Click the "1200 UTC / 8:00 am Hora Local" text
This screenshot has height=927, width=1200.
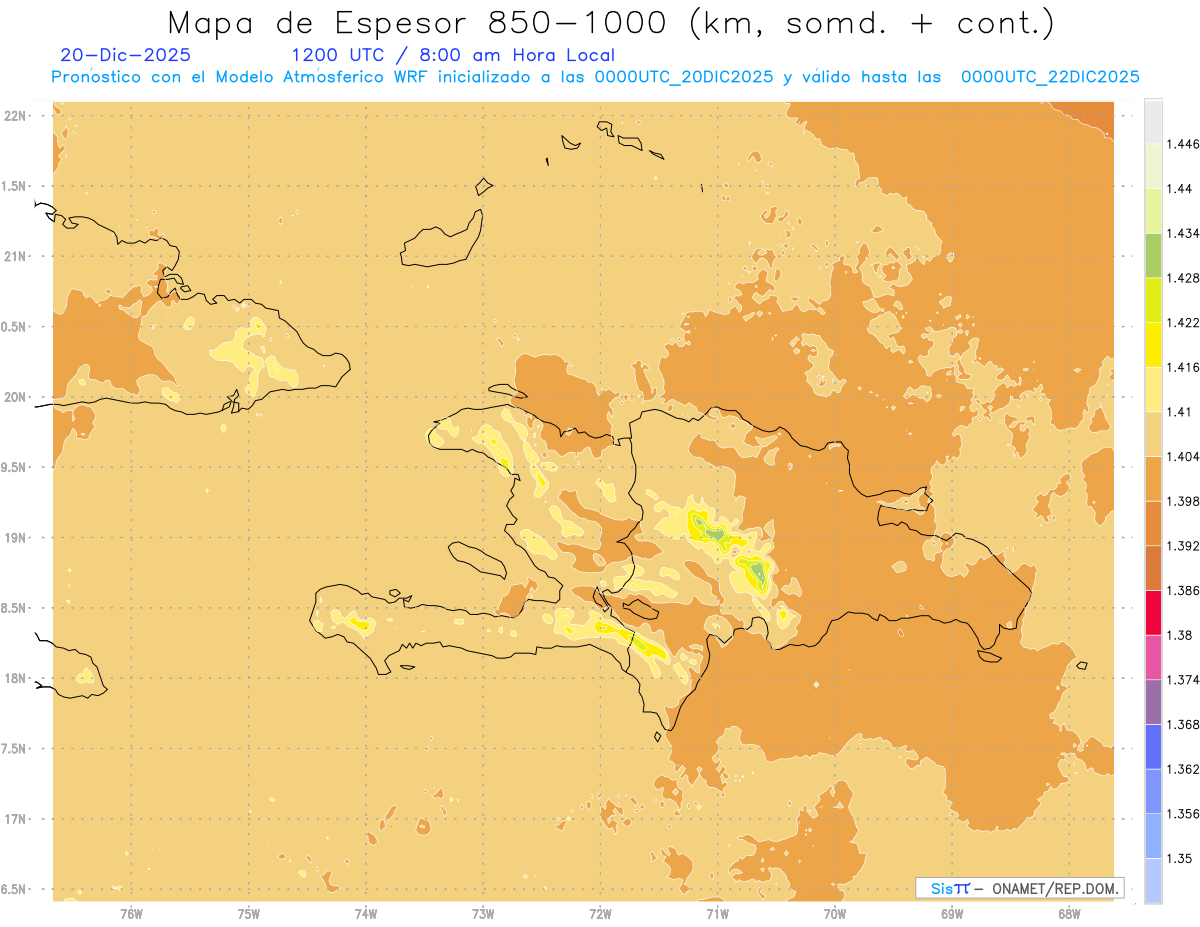click(453, 55)
